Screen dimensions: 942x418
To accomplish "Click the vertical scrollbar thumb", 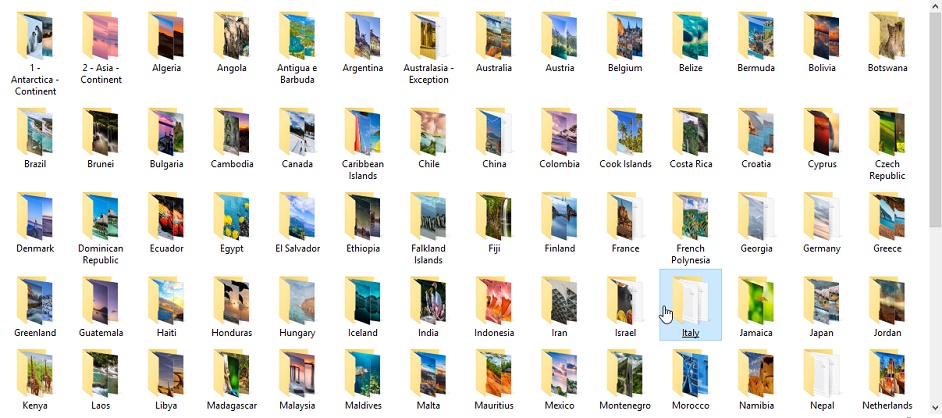I will point(936,119).
